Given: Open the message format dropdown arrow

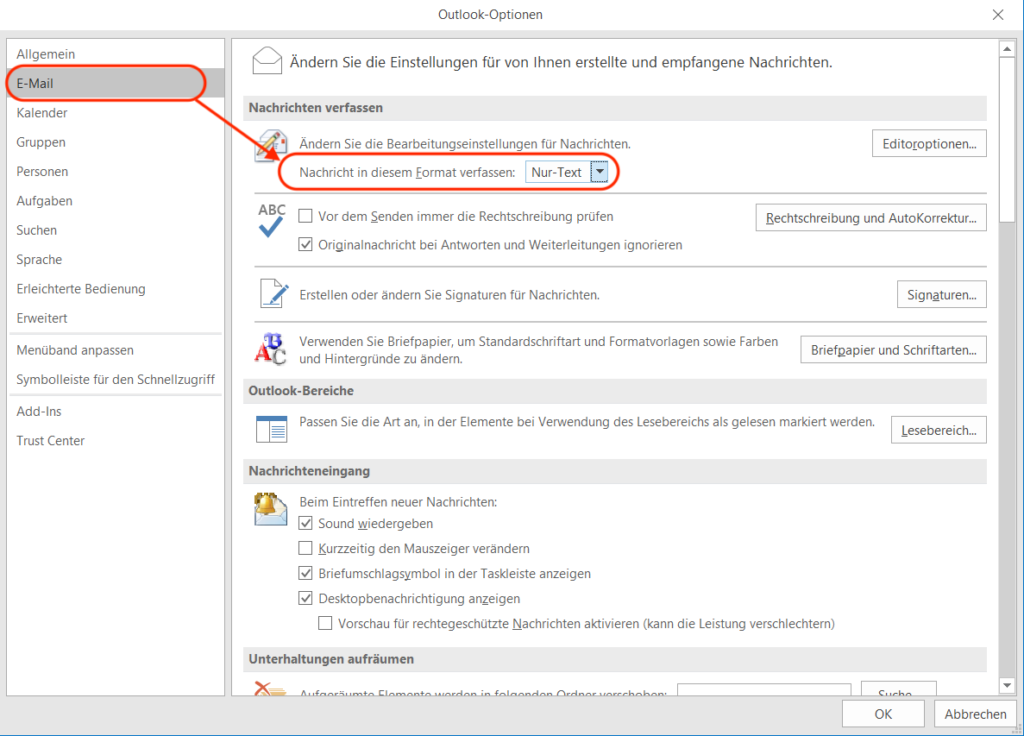Looking at the screenshot, I should [600, 172].
